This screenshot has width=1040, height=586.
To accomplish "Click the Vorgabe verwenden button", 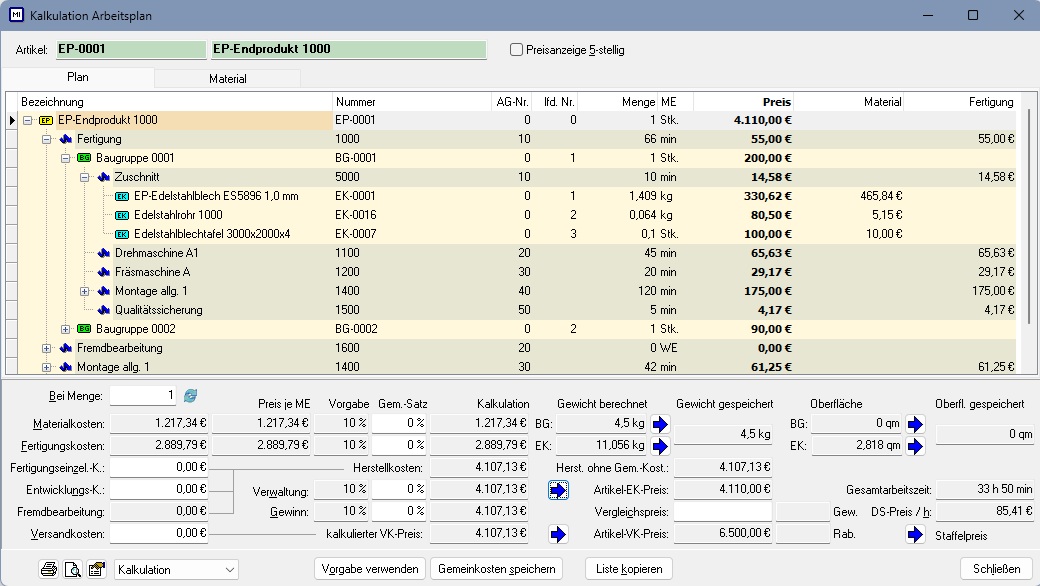I will coord(368,569).
